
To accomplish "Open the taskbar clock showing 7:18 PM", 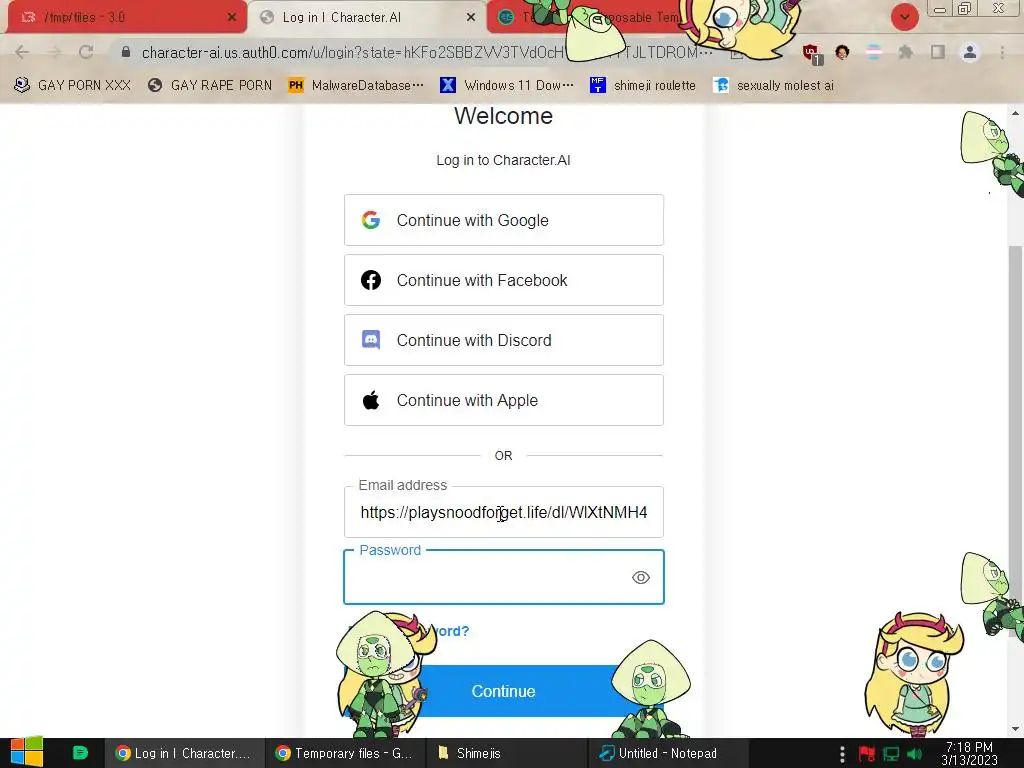I will click(x=969, y=754).
